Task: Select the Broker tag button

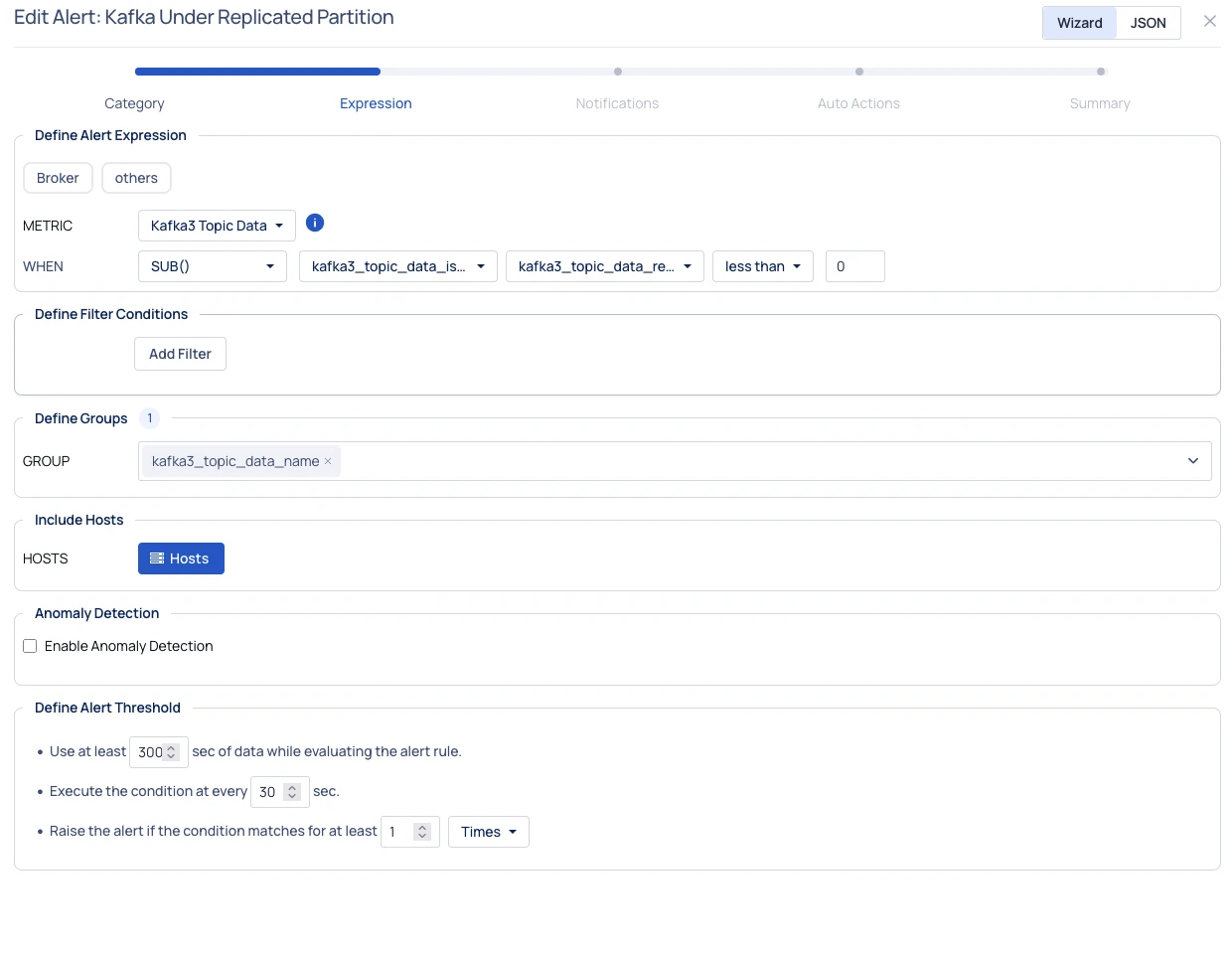Action: click(x=58, y=178)
